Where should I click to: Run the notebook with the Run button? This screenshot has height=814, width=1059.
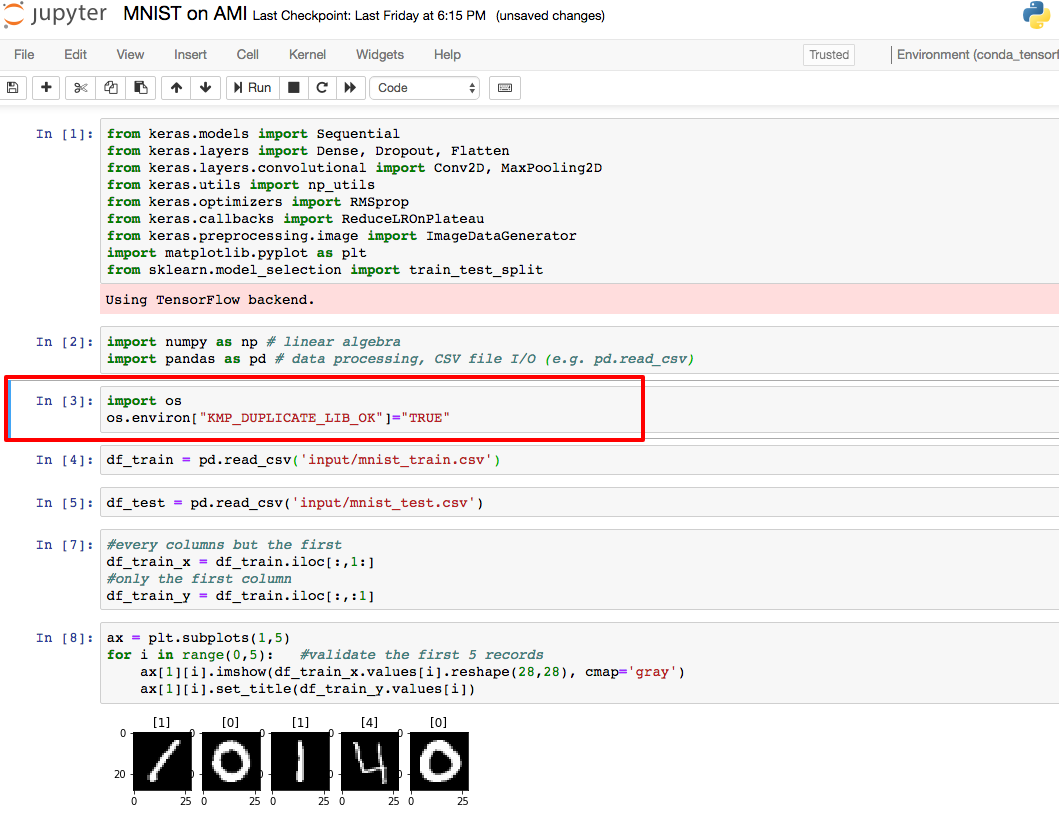tap(252, 88)
